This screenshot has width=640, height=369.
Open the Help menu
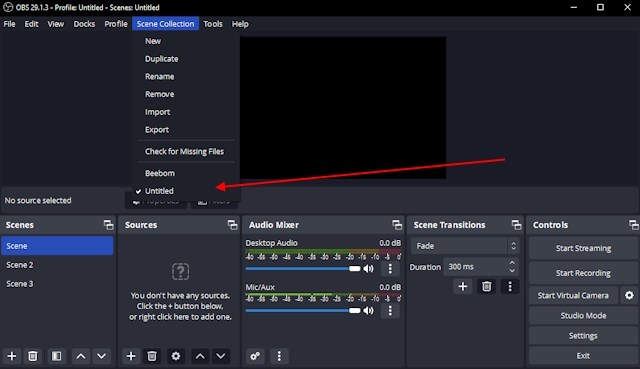(x=240, y=24)
